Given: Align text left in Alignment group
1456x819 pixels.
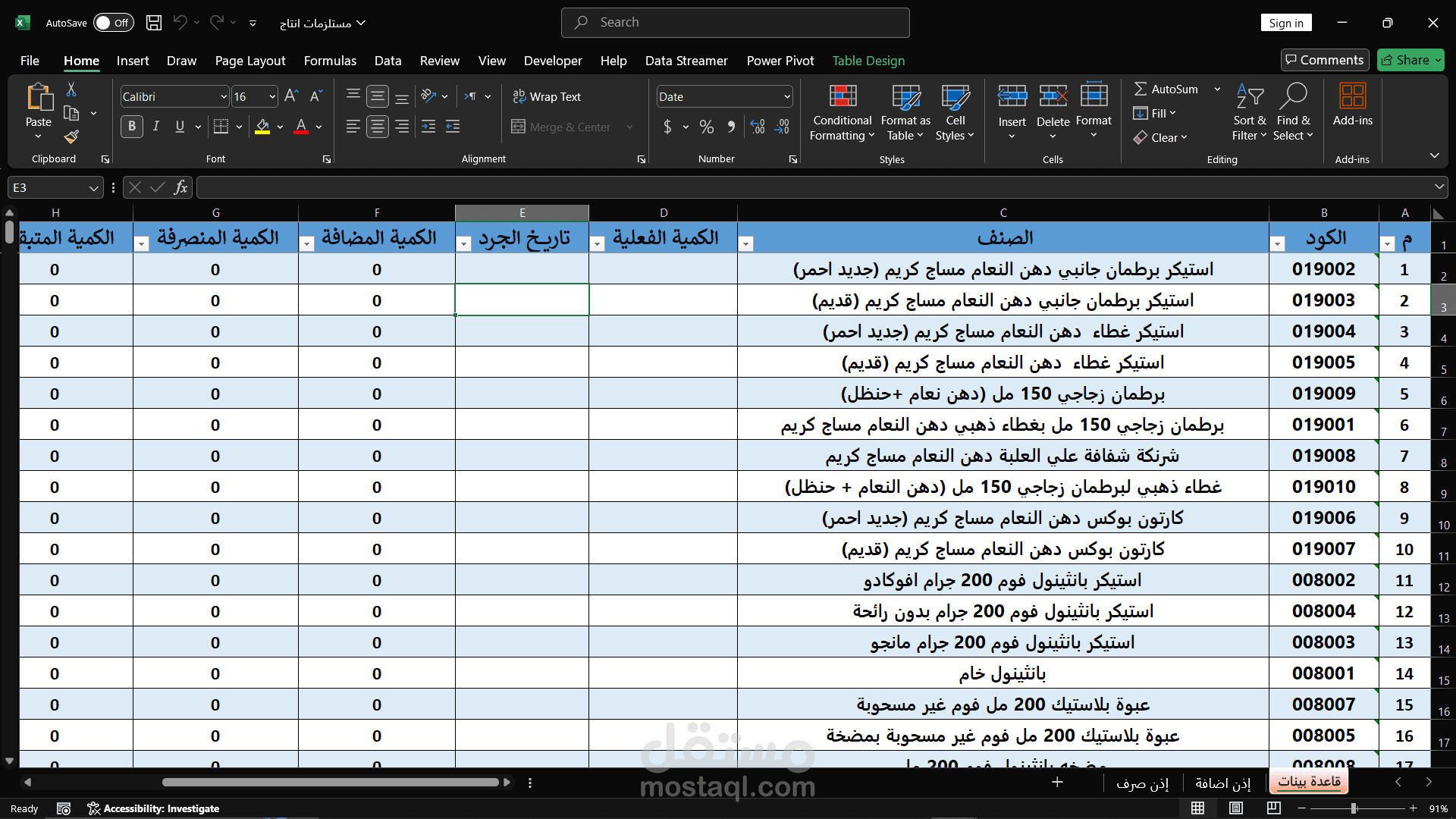Looking at the screenshot, I should (x=353, y=127).
